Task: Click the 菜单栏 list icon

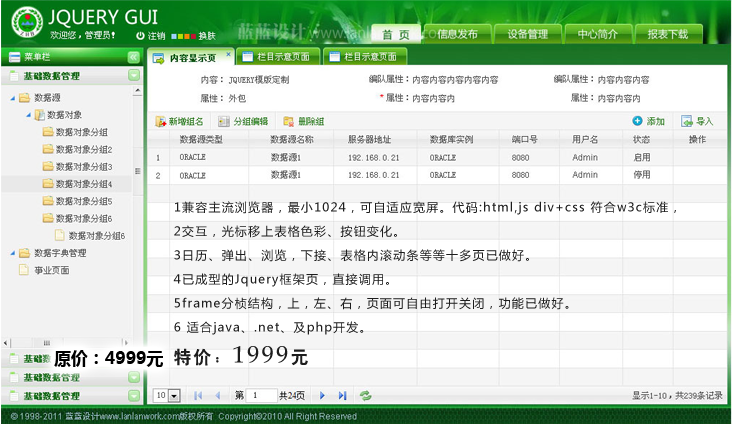Action: click(x=15, y=57)
